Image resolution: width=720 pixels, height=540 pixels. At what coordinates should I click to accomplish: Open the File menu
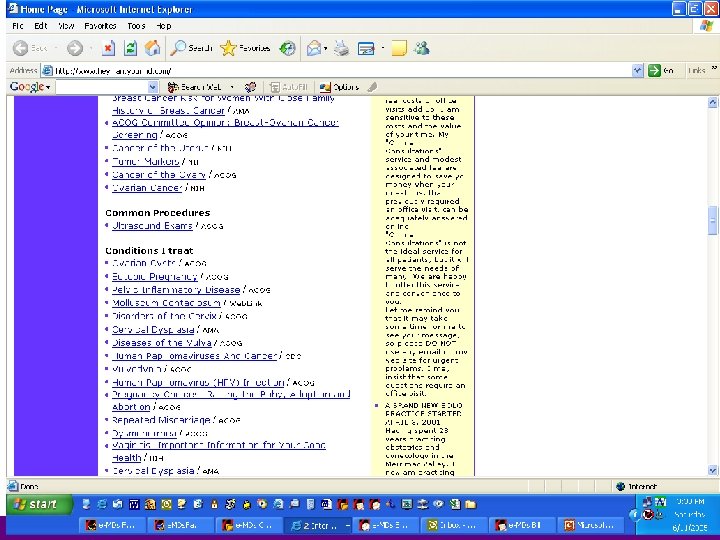[x=17, y=26]
